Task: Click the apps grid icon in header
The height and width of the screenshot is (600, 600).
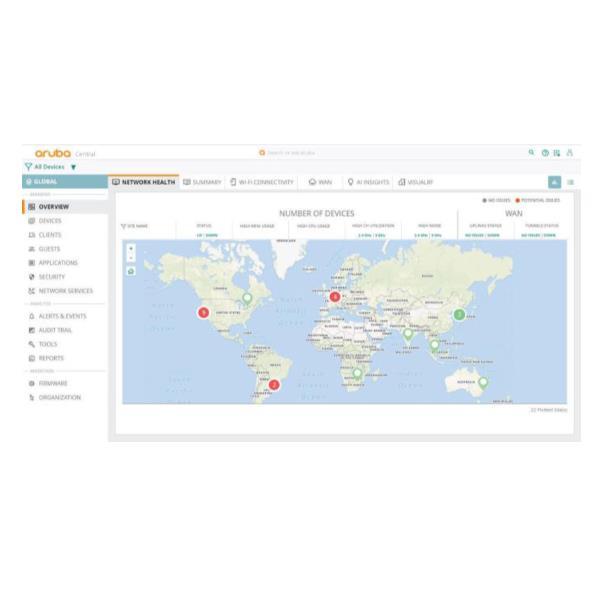Action: coord(557,153)
